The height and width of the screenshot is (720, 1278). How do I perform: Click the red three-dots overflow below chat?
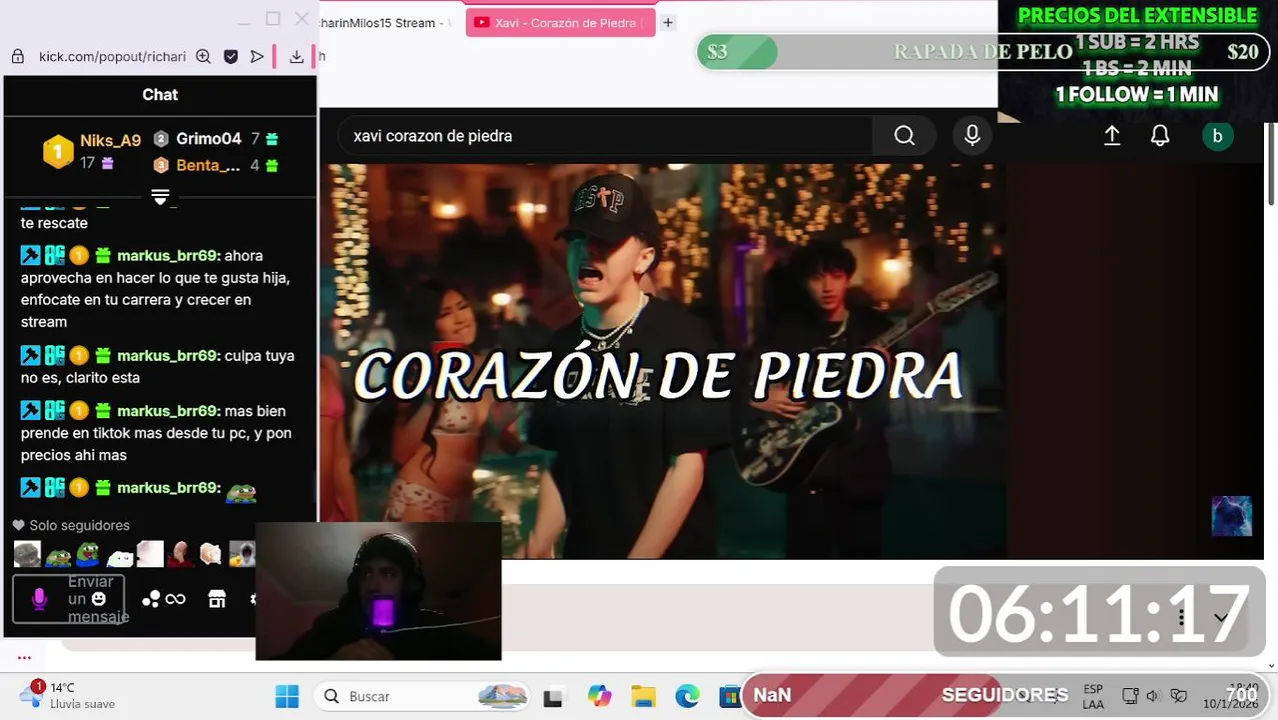click(24, 657)
